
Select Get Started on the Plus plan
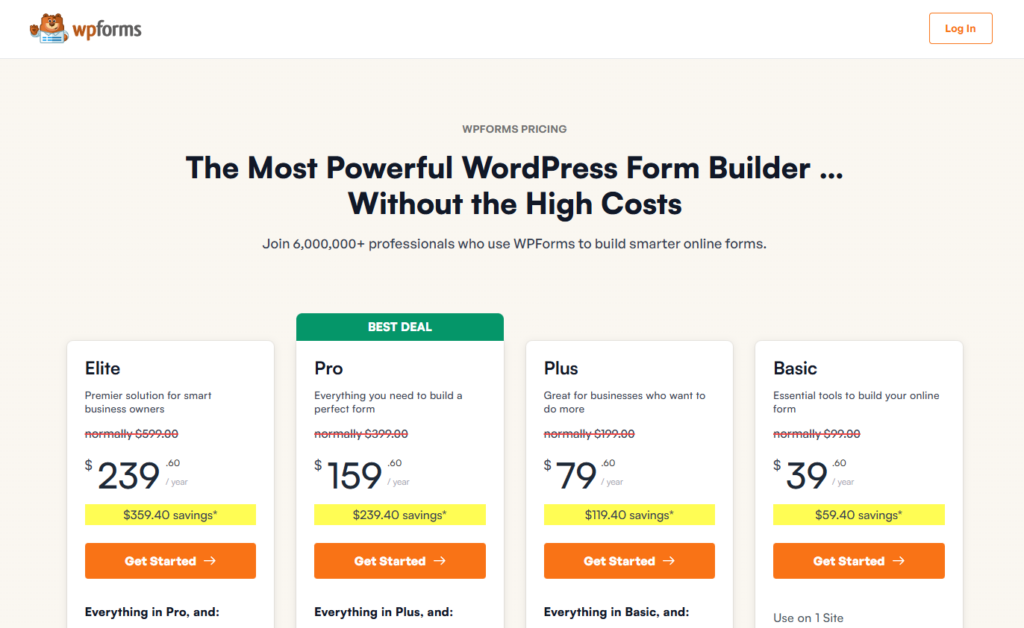coord(629,561)
